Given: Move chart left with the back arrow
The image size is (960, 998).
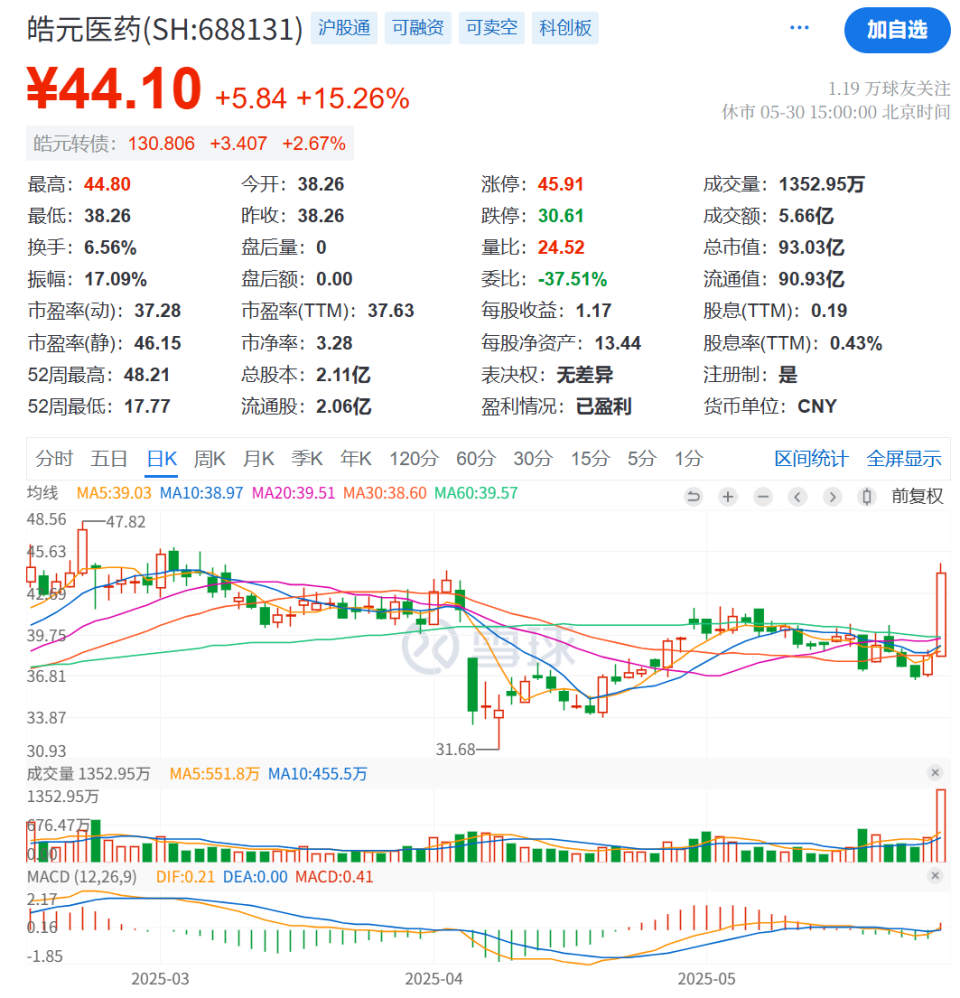Looking at the screenshot, I should (797, 496).
